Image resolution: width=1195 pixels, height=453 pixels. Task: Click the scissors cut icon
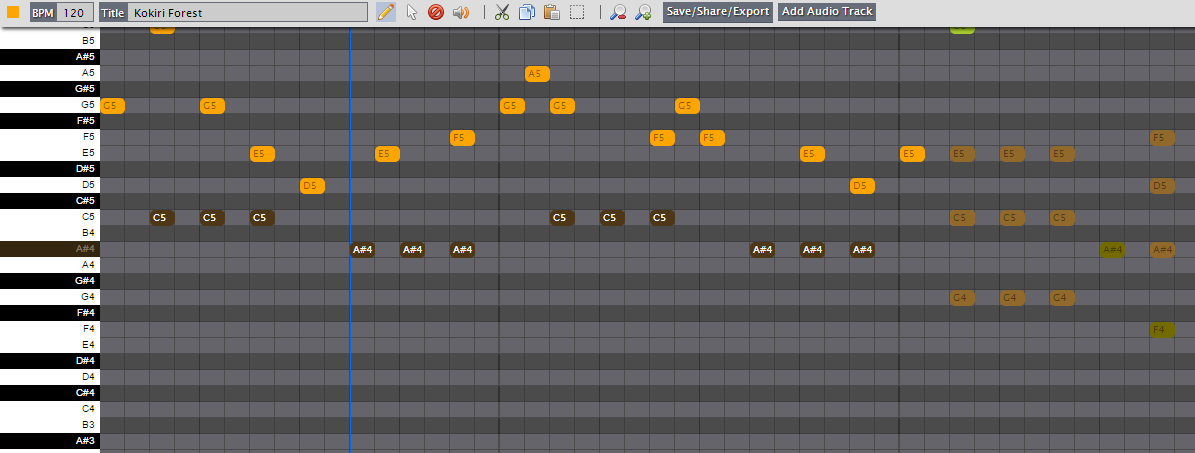(x=502, y=12)
